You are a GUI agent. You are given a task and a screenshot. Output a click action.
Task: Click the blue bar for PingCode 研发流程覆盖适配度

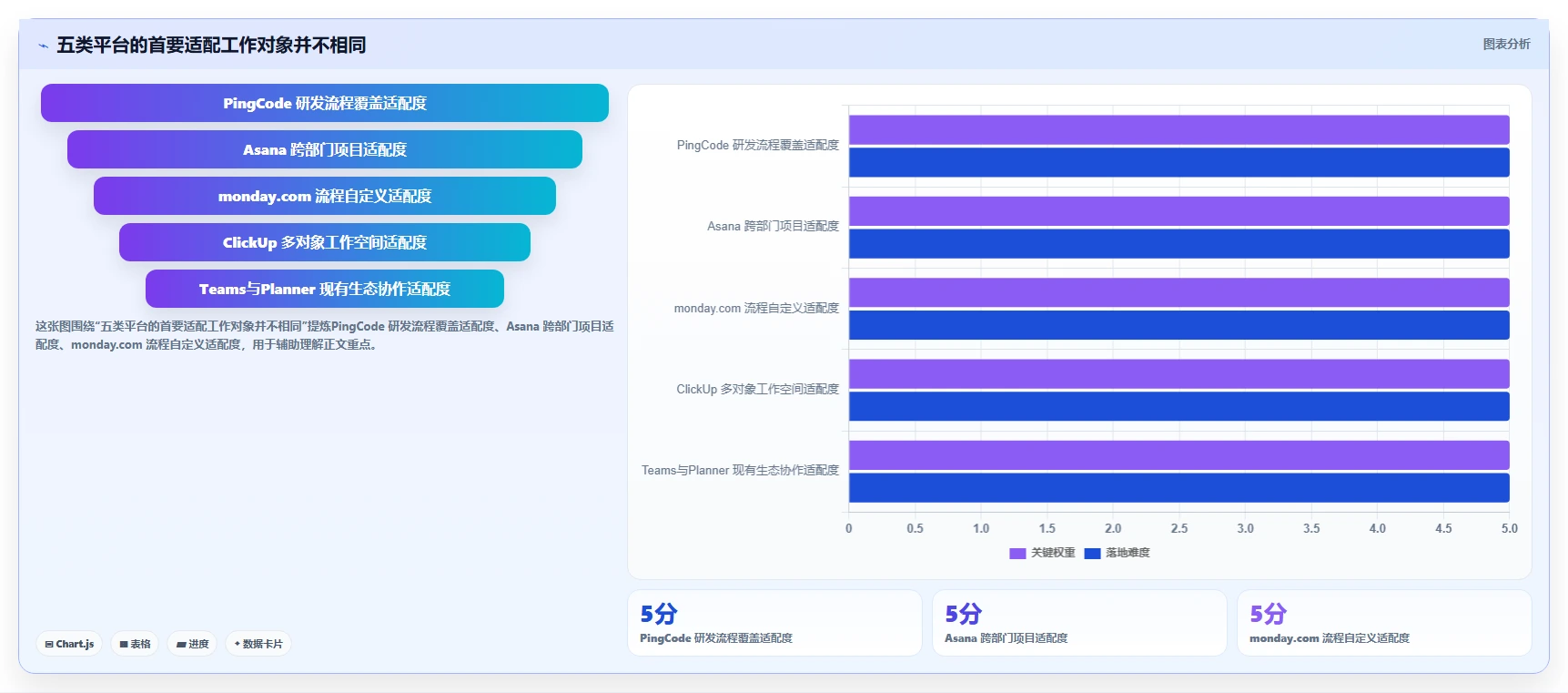click(x=1179, y=162)
